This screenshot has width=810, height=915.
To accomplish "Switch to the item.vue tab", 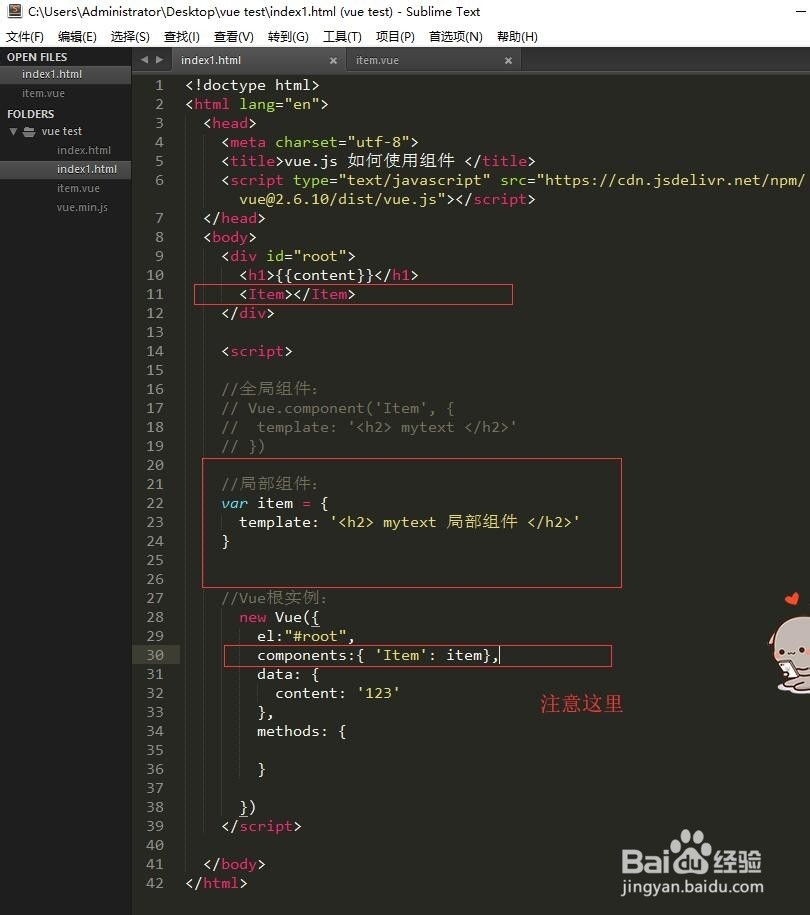I will pos(377,60).
